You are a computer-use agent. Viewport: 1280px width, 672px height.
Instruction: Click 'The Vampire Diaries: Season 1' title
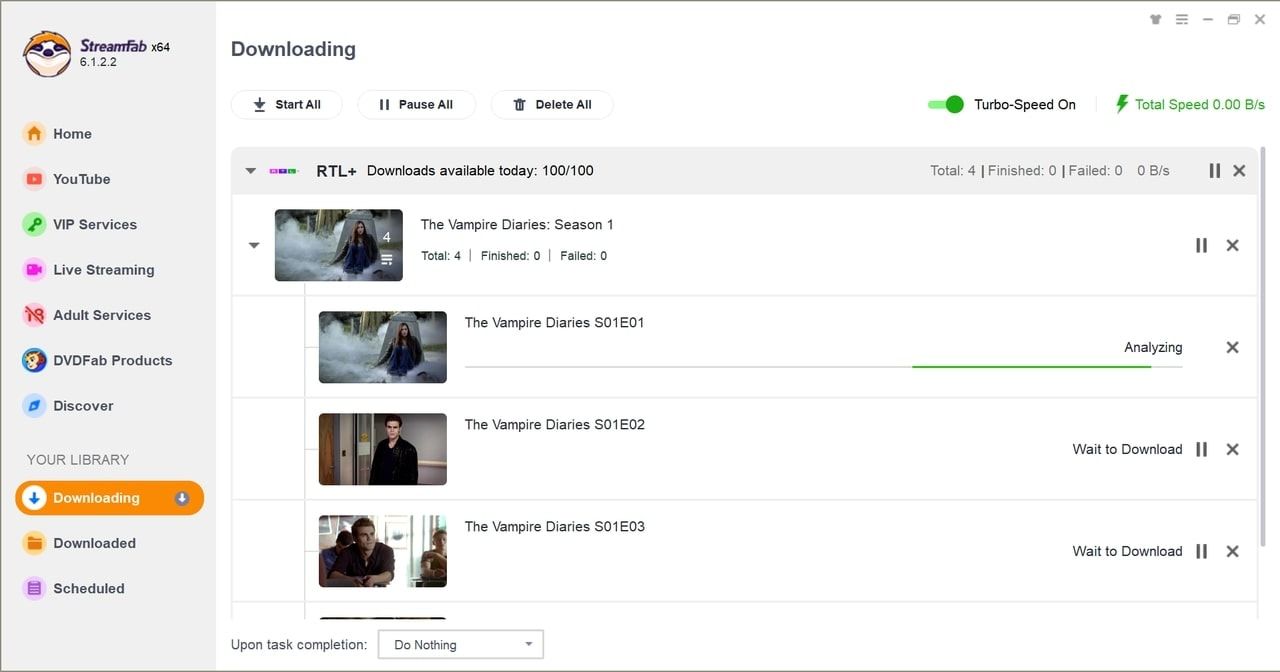tap(517, 224)
